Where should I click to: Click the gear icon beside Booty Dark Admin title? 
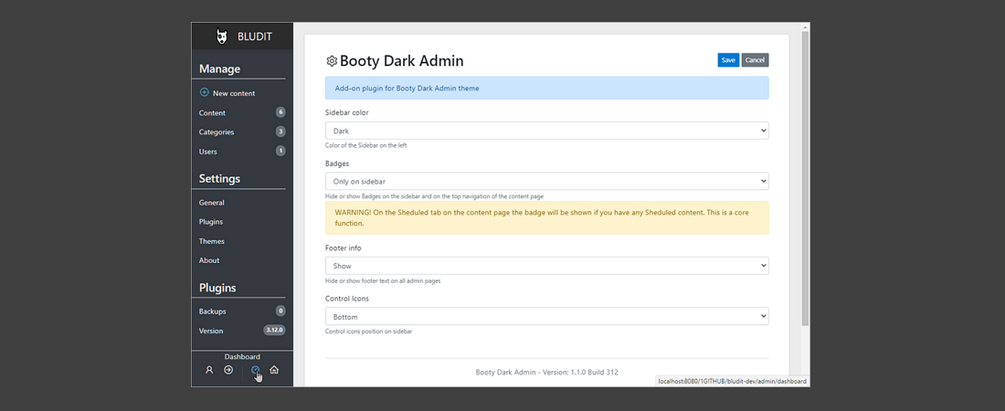[331, 61]
